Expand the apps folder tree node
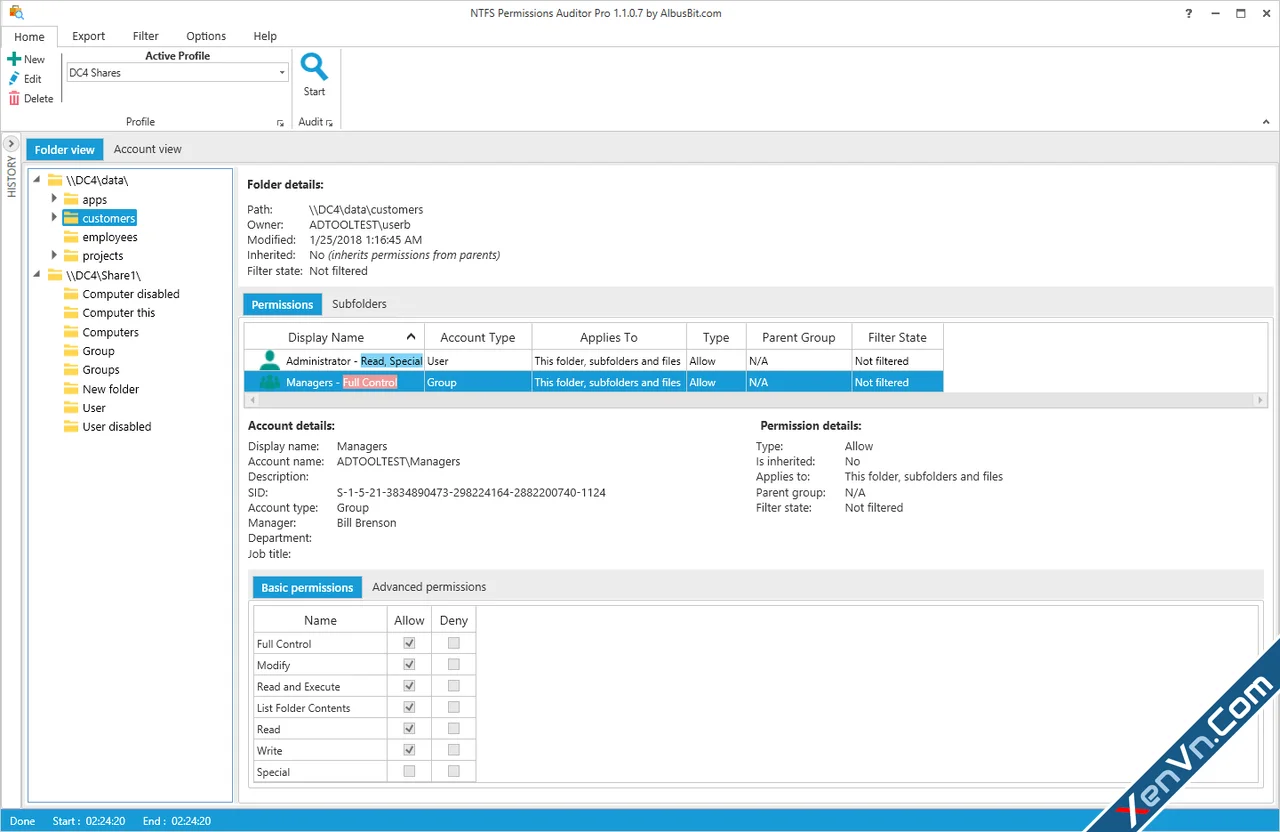 pos(54,199)
